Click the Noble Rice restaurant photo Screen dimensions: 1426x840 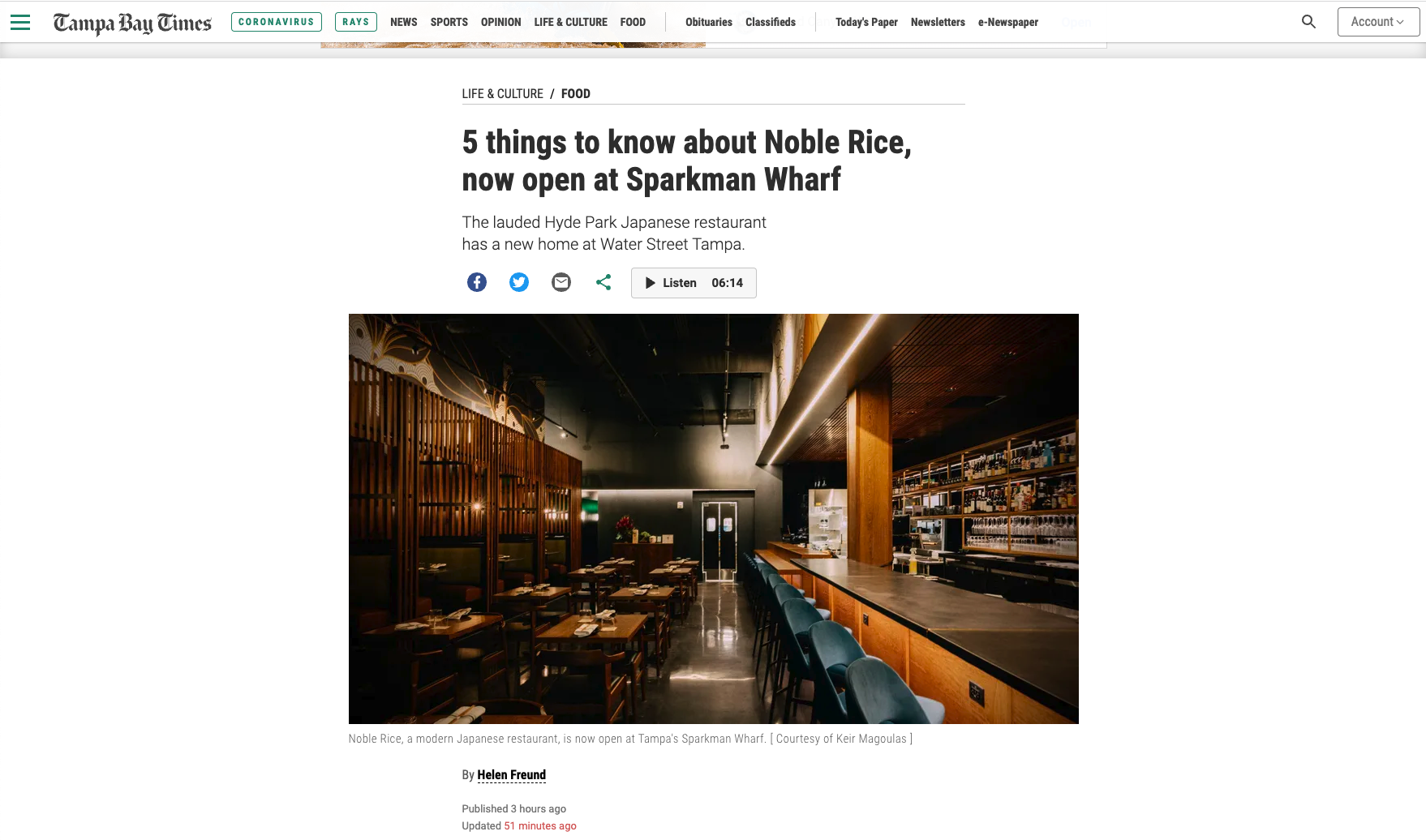[x=714, y=519]
